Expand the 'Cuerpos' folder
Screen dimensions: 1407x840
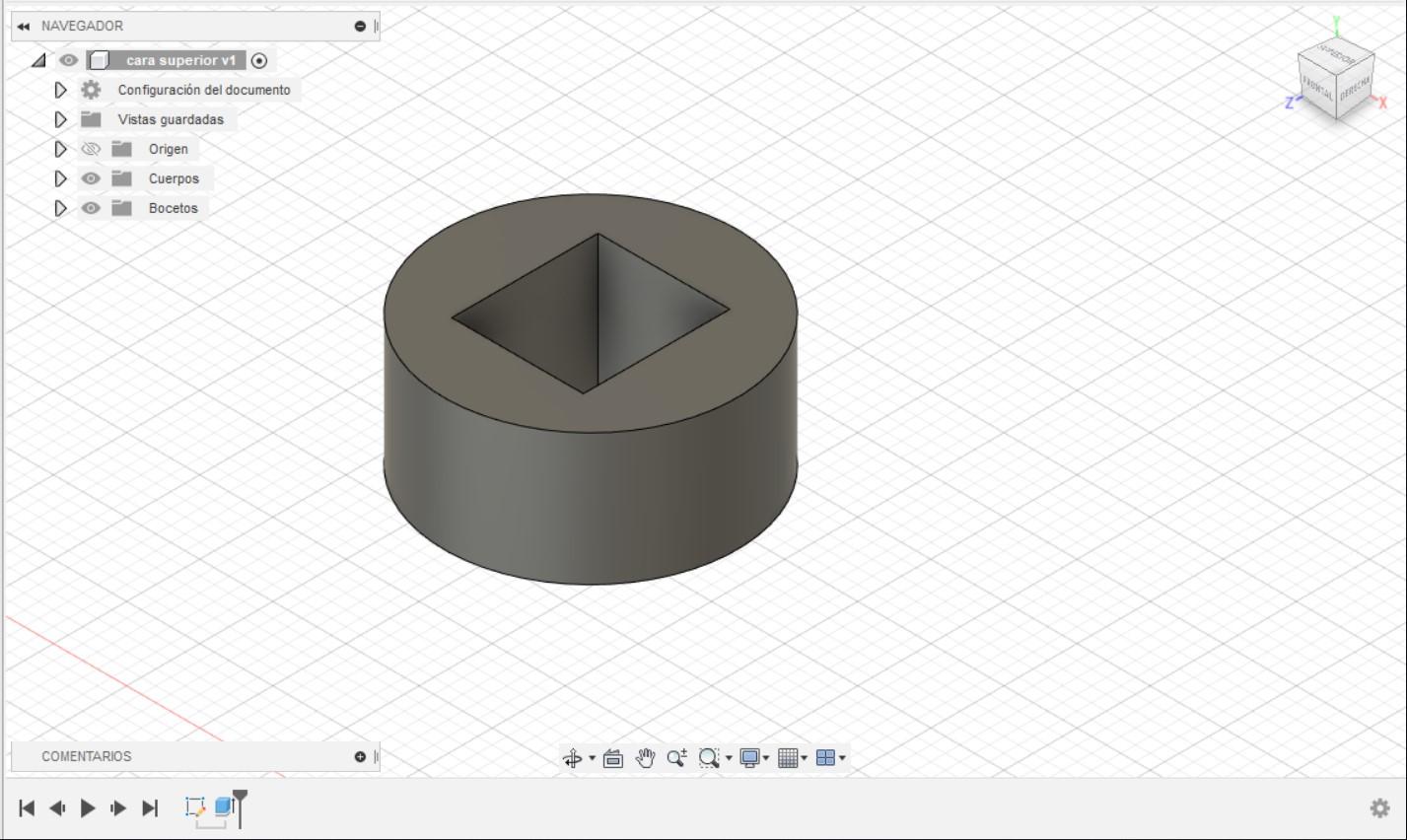(x=60, y=179)
